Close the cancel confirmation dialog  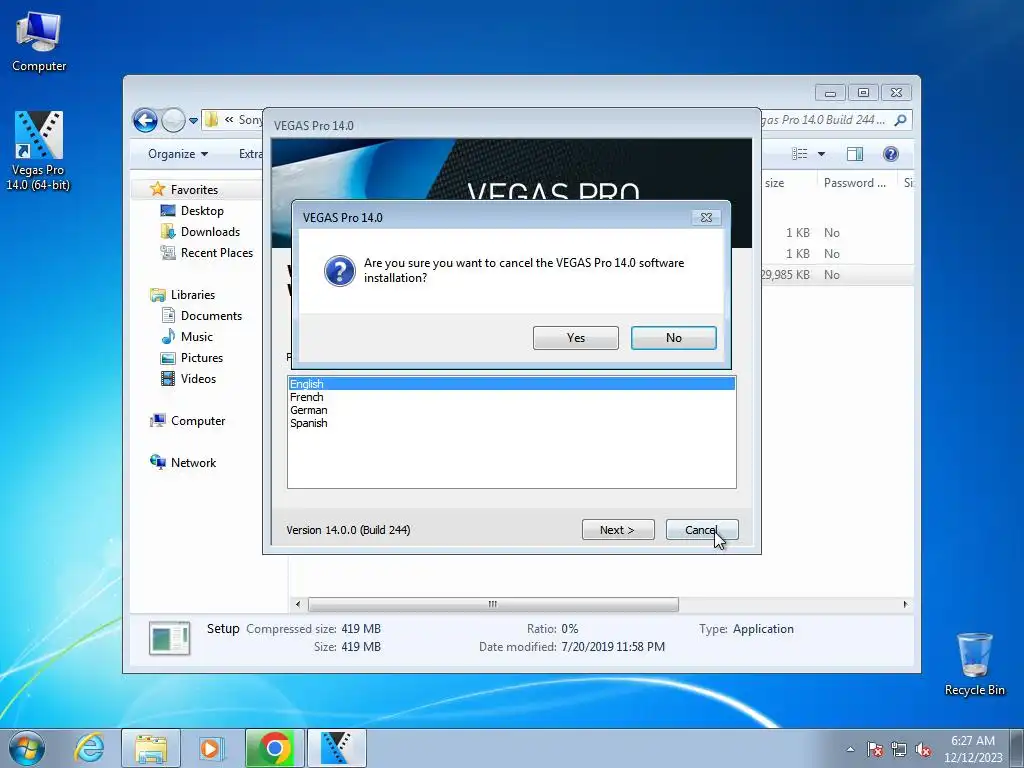click(x=706, y=217)
